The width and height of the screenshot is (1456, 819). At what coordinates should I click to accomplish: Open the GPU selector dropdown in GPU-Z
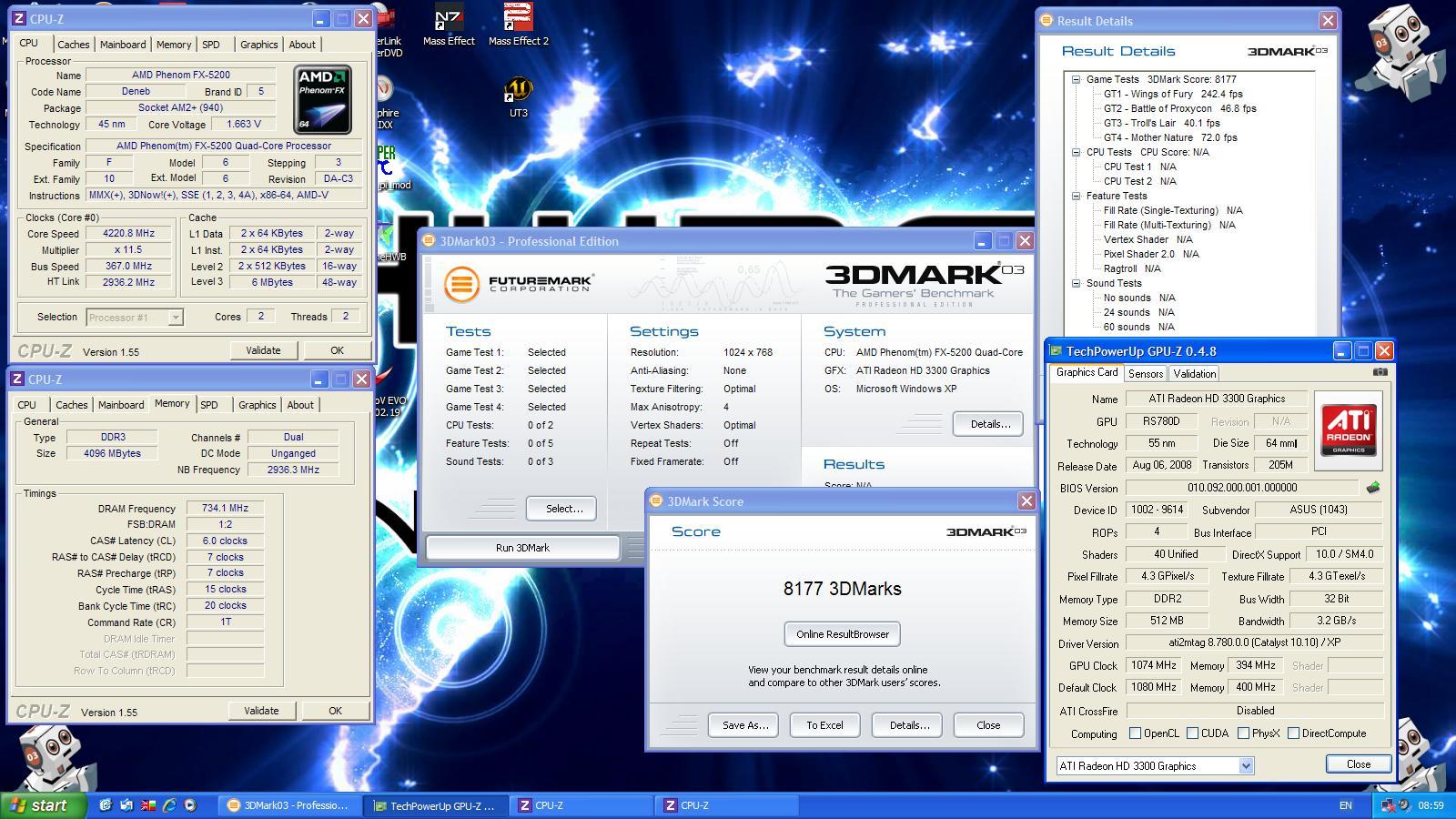coord(1246,766)
